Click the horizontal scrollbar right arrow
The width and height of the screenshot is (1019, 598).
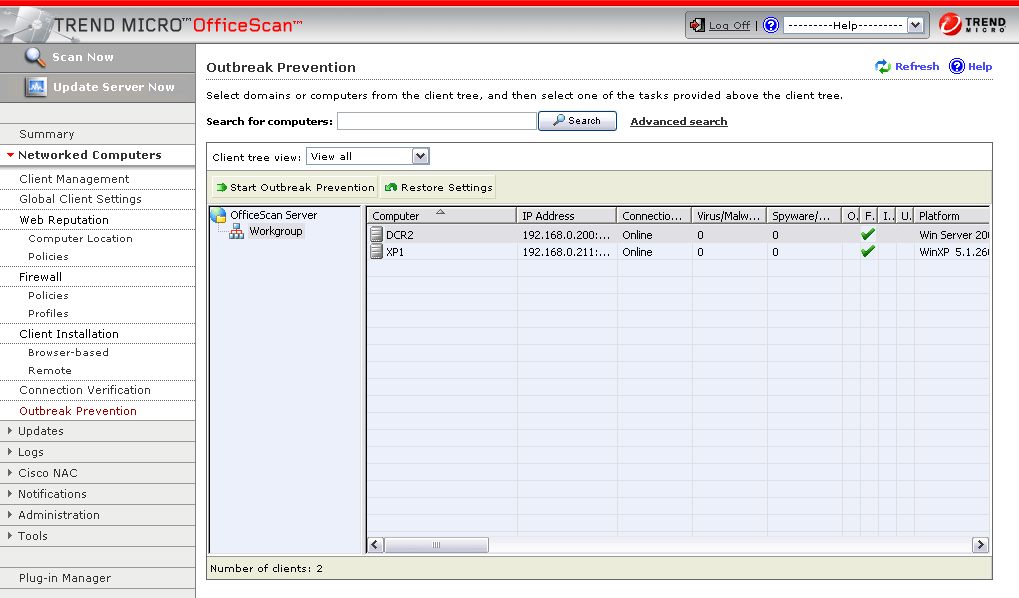980,545
